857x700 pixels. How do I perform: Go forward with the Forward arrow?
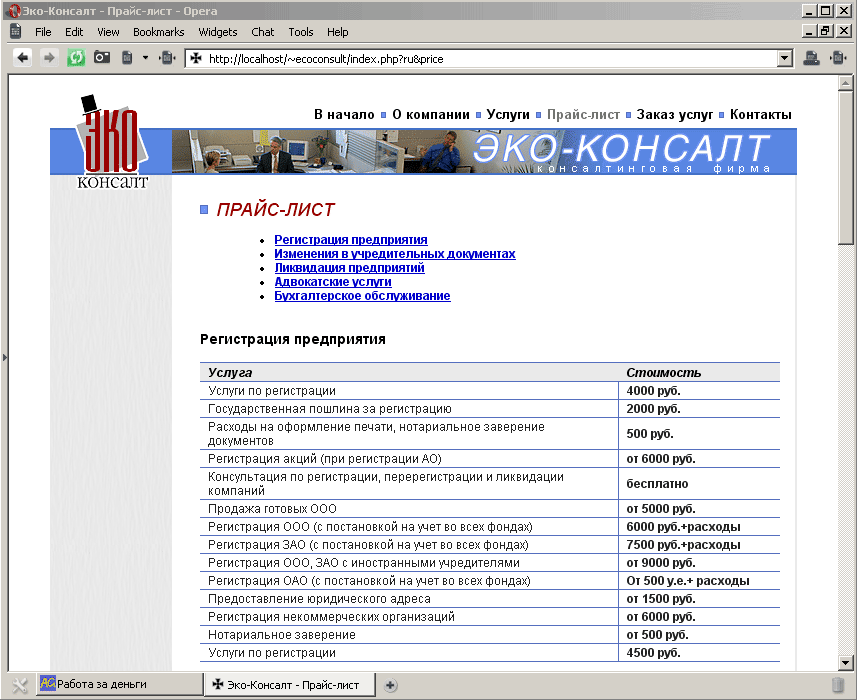49,57
